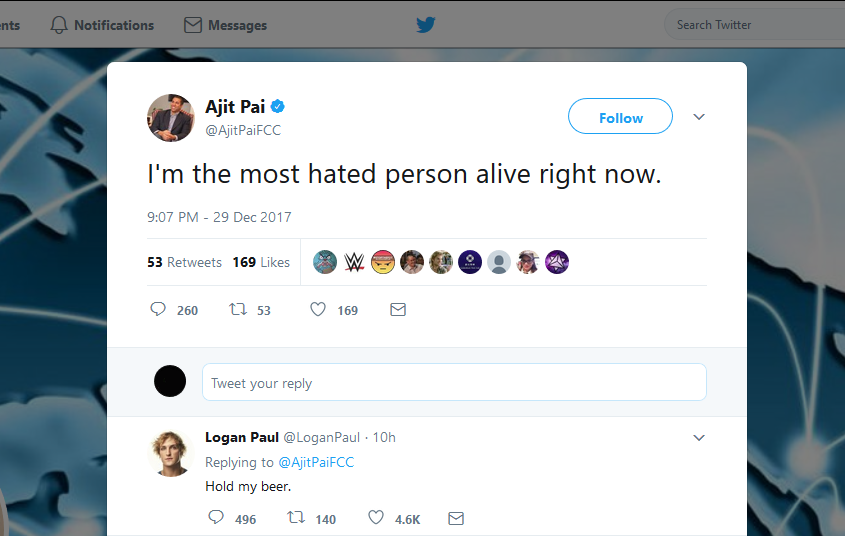Image resolution: width=845 pixels, height=536 pixels.
Task: Open the Notifications tab
Action: (x=102, y=25)
